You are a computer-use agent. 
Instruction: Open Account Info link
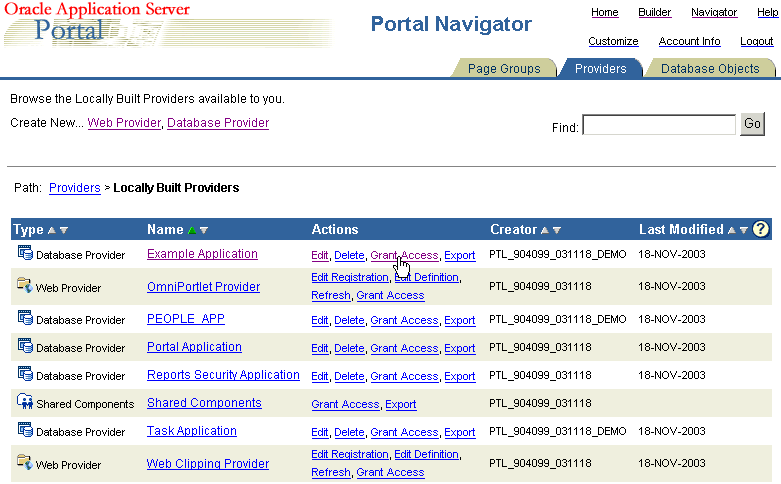coord(689,41)
